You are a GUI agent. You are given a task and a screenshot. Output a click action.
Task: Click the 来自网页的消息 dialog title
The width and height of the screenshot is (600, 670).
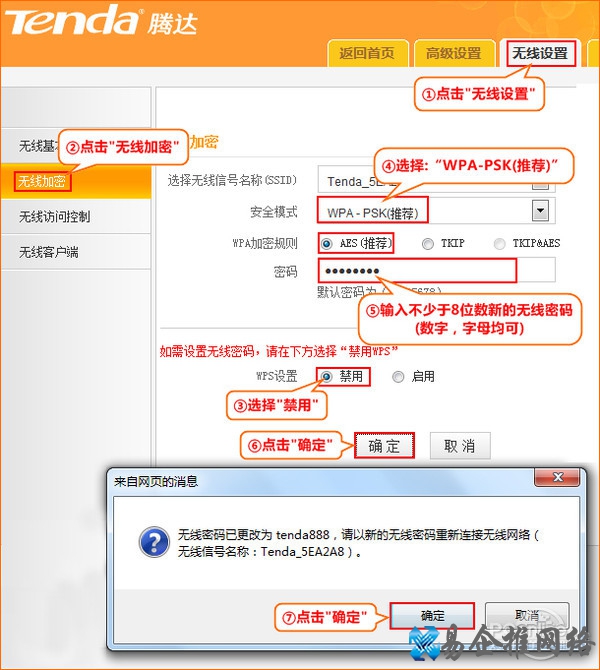click(156, 482)
